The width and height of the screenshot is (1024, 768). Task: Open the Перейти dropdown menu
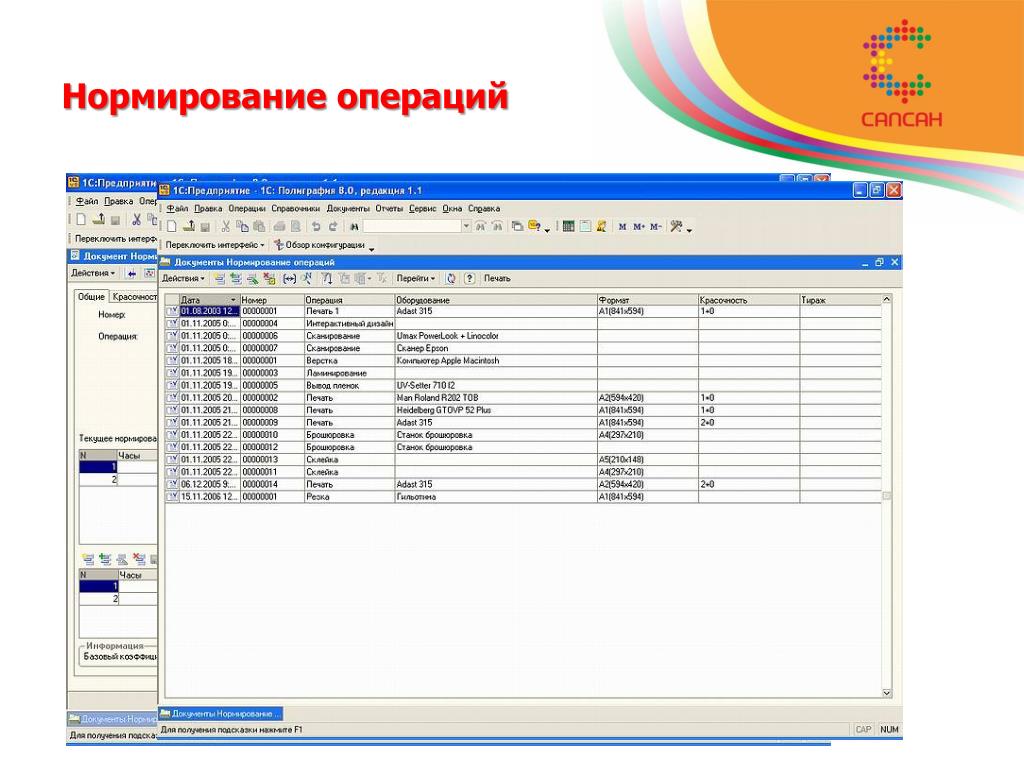[415, 279]
